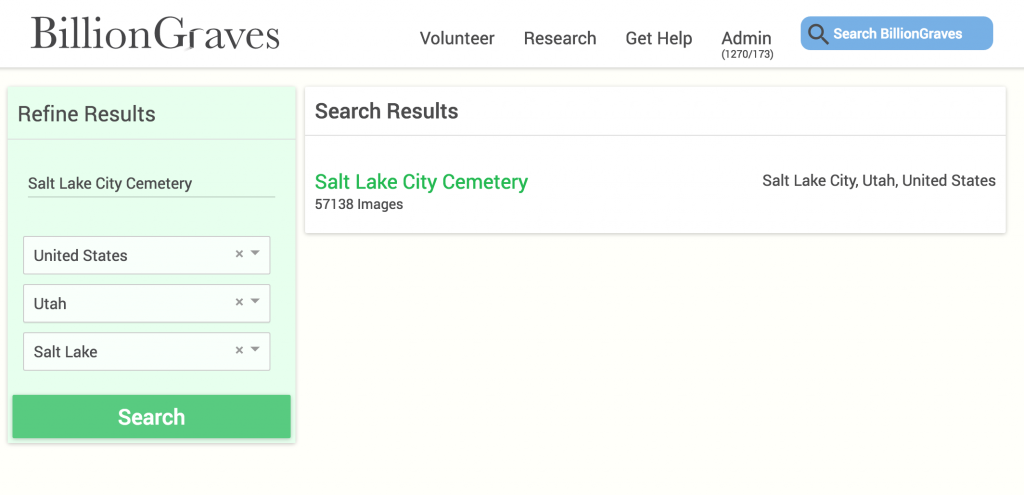Click the Salt Lake City, Utah location text
The image size is (1024, 495).
click(878, 181)
